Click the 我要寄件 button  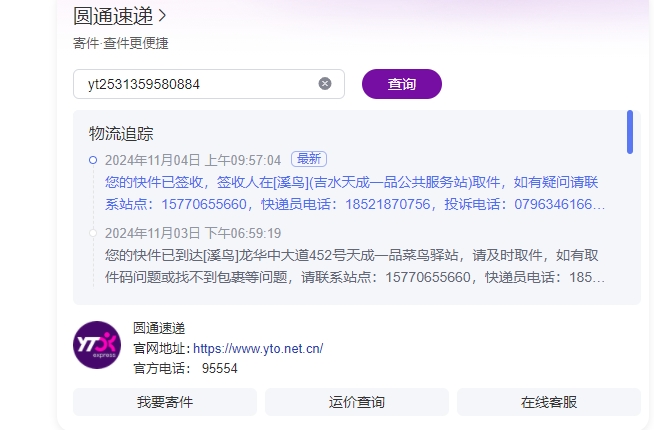[165, 402]
